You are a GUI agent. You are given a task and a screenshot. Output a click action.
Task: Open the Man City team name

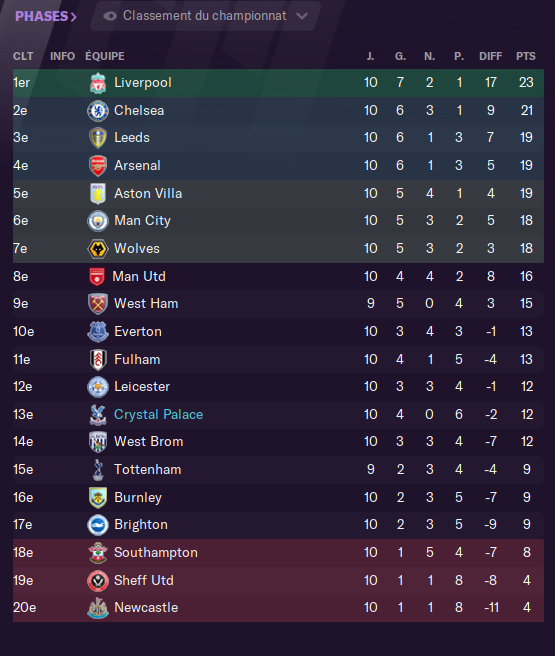pos(142,220)
